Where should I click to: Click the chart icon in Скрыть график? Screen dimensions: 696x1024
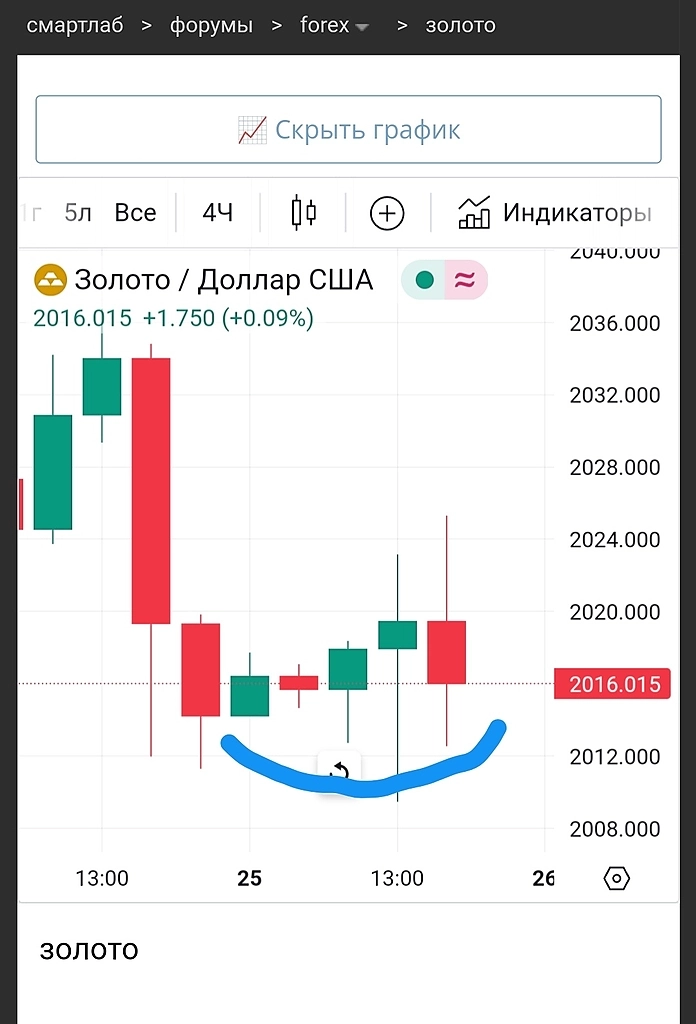(252, 130)
